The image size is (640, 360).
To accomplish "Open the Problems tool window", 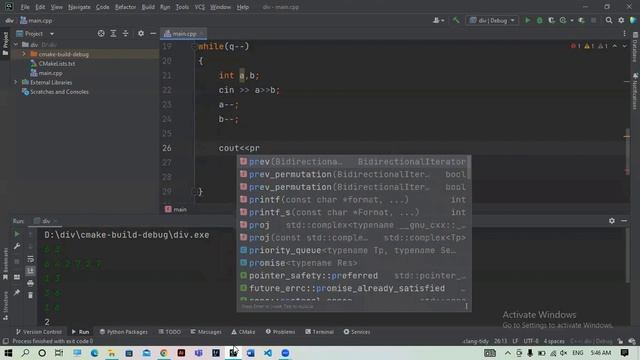I will tap(280, 332).
